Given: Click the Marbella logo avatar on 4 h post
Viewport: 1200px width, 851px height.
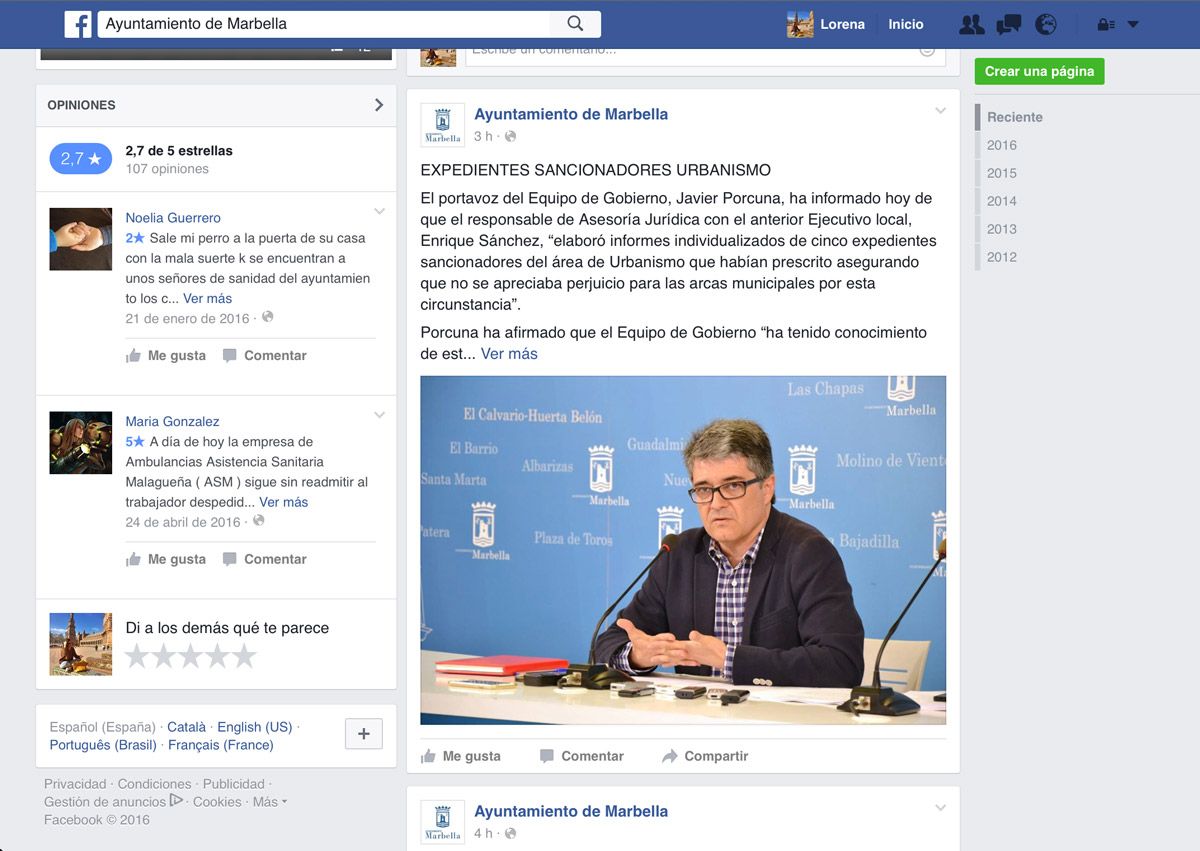Looking at the screenshot, I should 443,822.
